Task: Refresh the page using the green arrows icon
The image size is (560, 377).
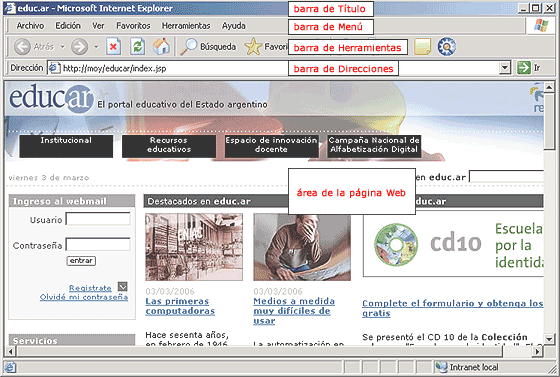Action: 138,47
